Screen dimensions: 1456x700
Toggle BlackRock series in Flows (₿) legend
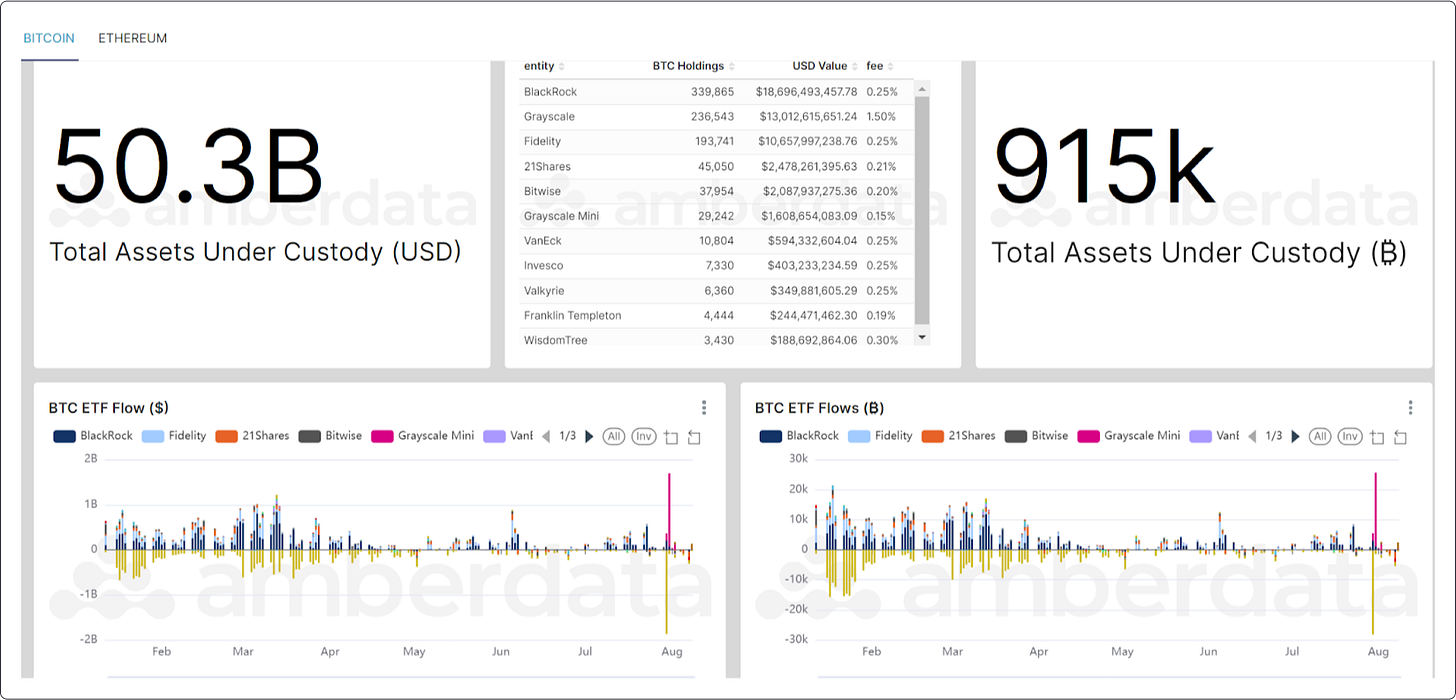click(801, 436)
